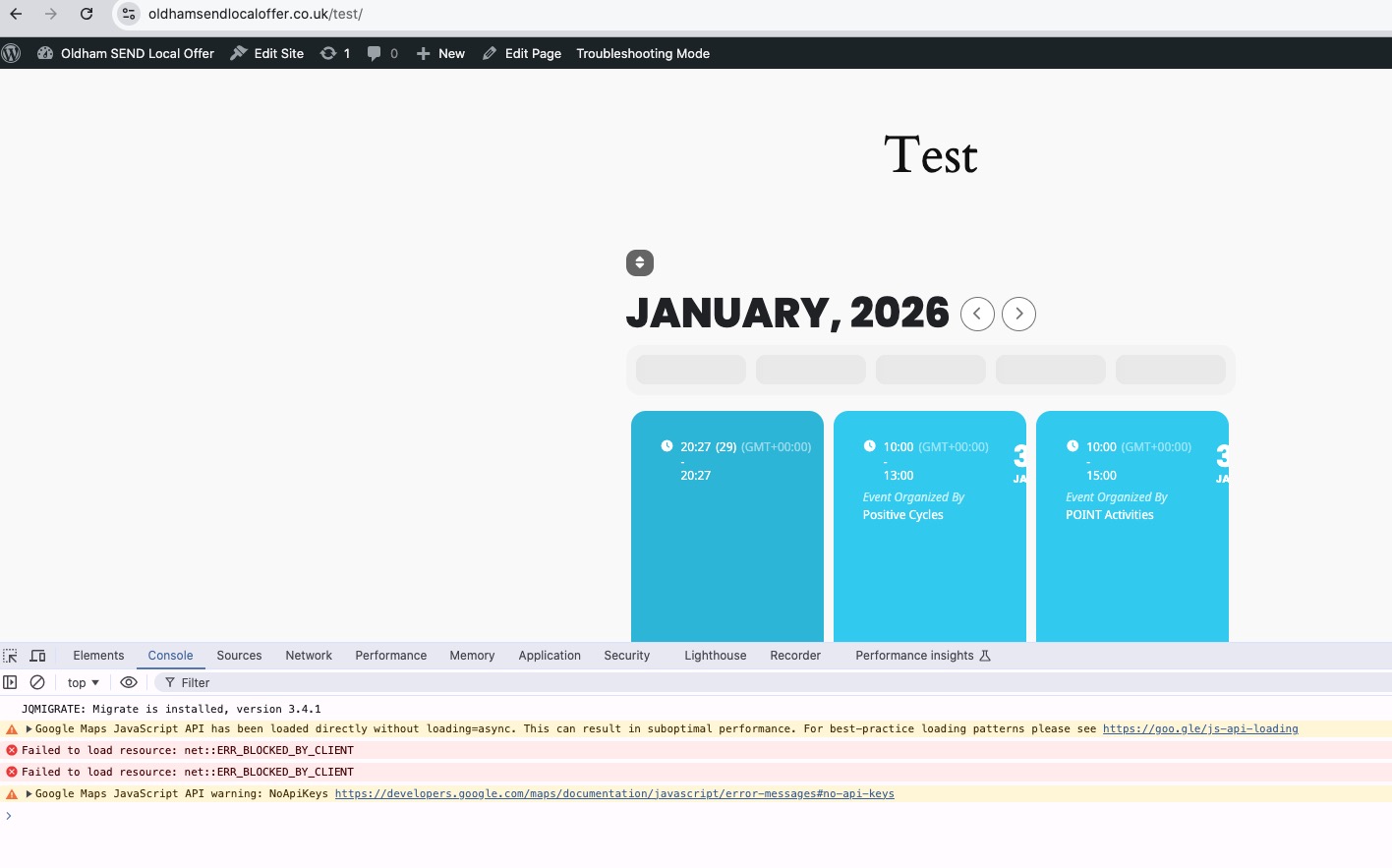Screen dimensions: 1392x868
Task: Open the Elements tab in DevTools
Action: (98, 656)
